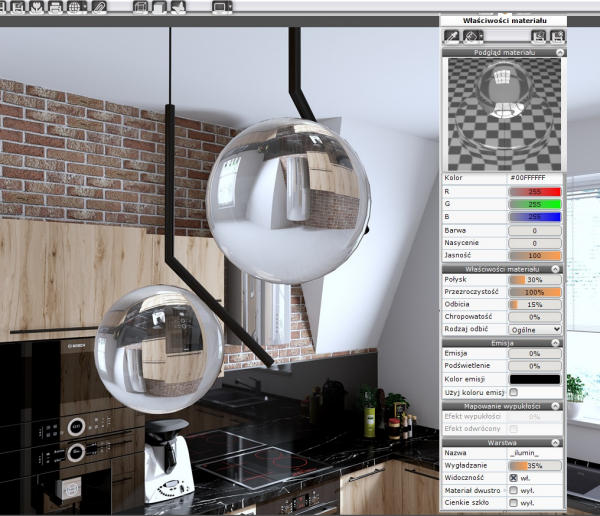Adjust the Jasność slider at 100
The width and height of the screenshot is (600, 516).
pos(535,256)
